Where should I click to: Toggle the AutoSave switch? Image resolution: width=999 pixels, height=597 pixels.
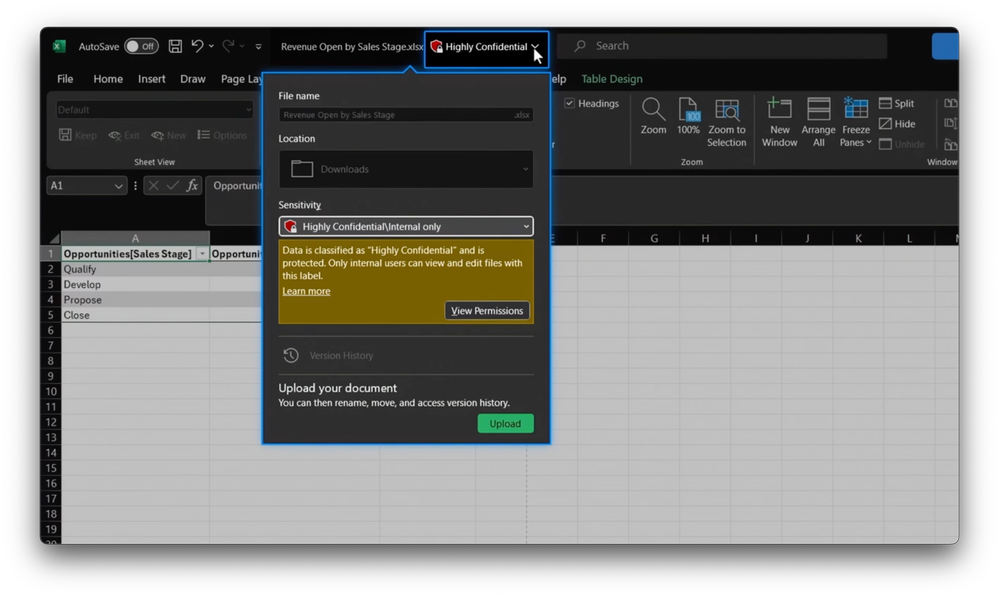click(x=141, y=47)
